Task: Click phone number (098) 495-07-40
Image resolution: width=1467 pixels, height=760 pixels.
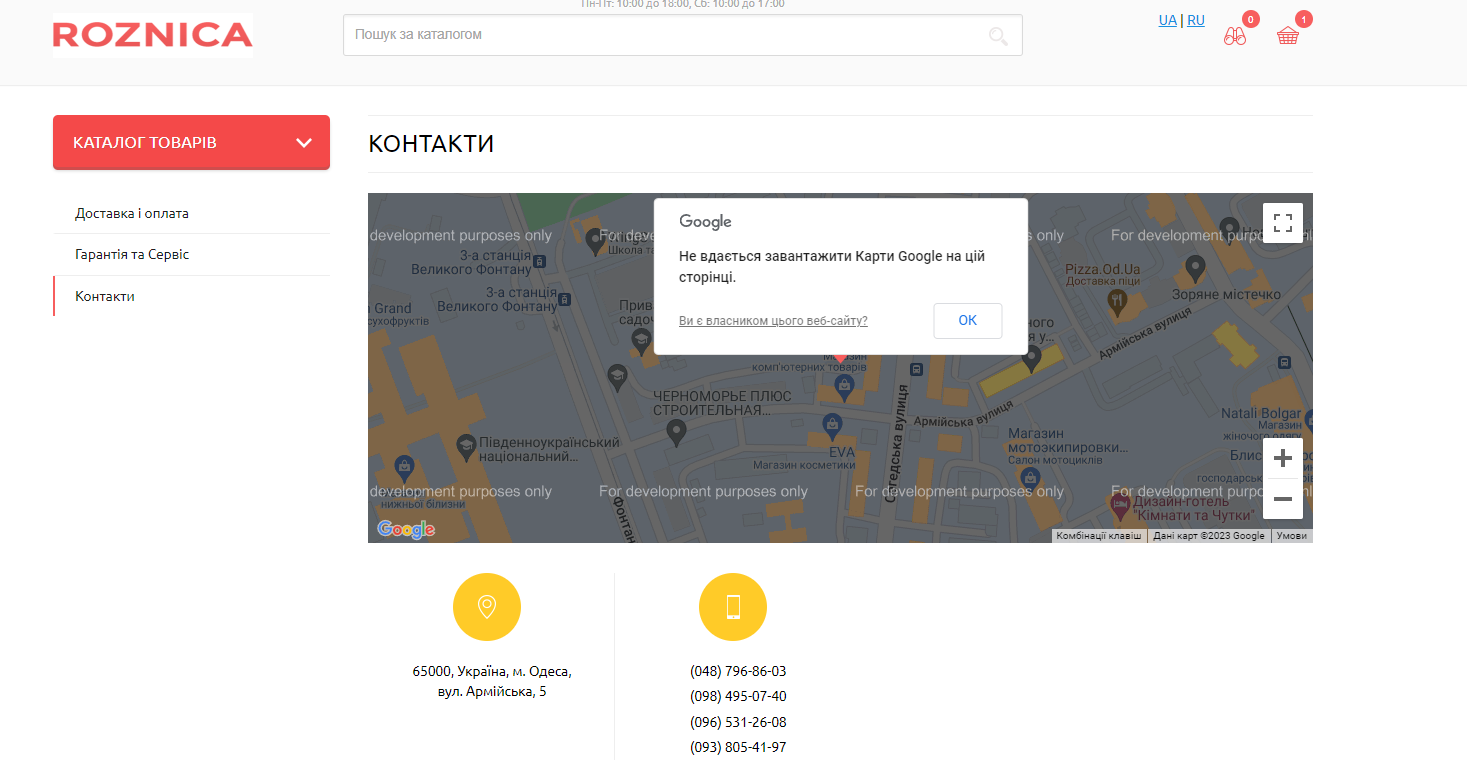Action: pos(738,696)
